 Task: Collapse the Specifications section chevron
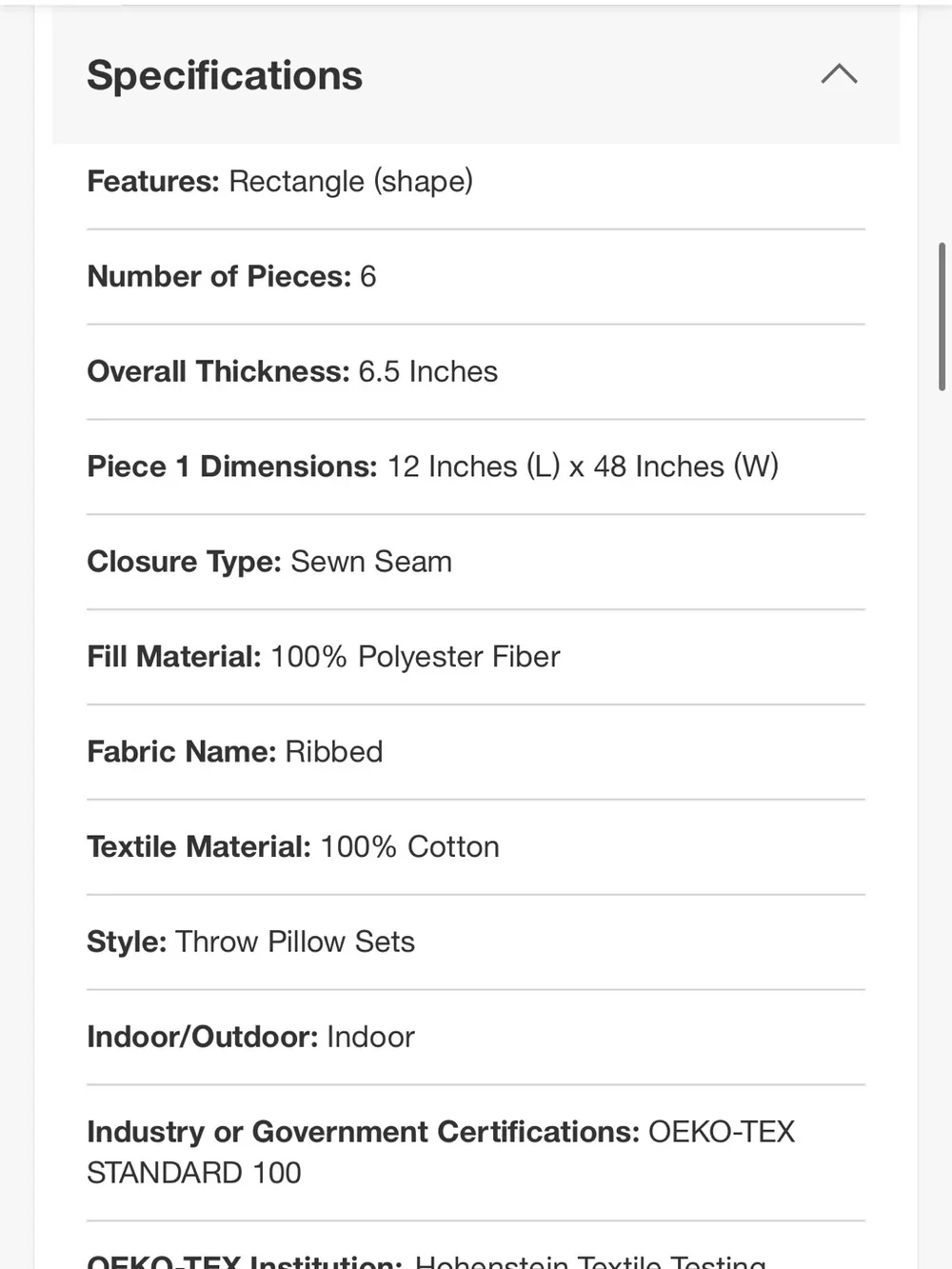[839, 74]
